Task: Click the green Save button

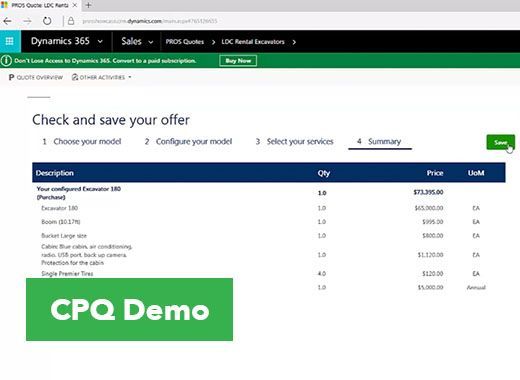Action: pyautogui.click(x=500, y=142)
